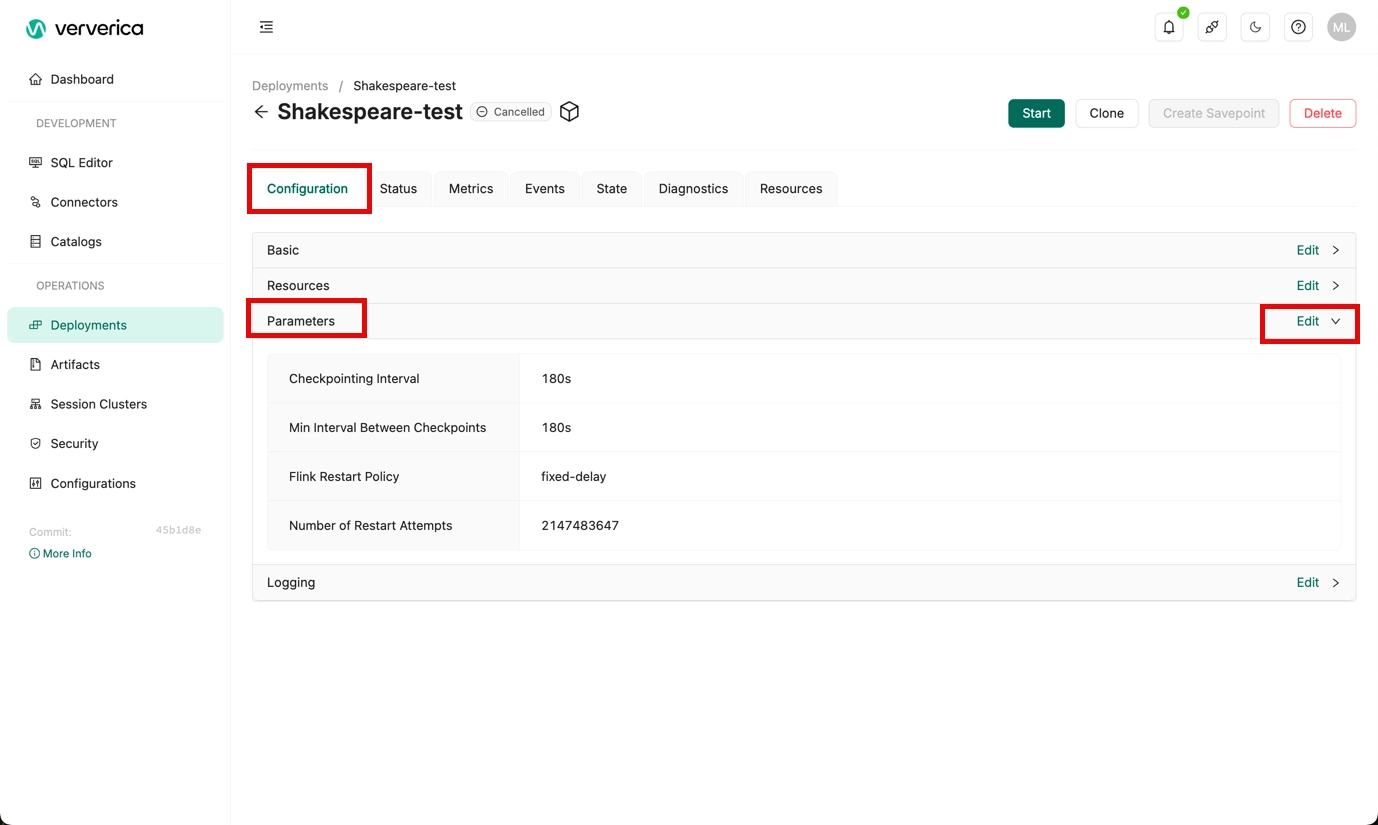This screenshot has width=1378, height=825.
Task: Click the Deployments breadcrumb link
Action: (x=290, y=86)
